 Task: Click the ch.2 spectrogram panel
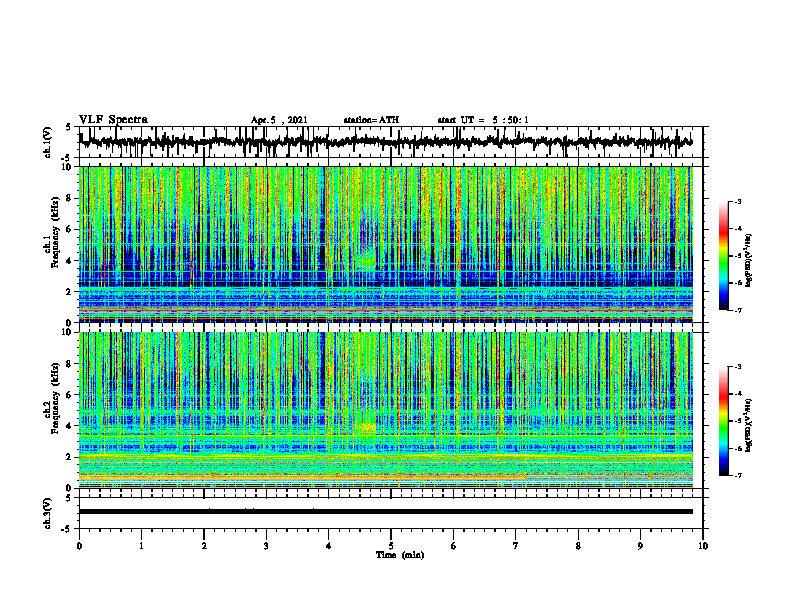(386, 410)
